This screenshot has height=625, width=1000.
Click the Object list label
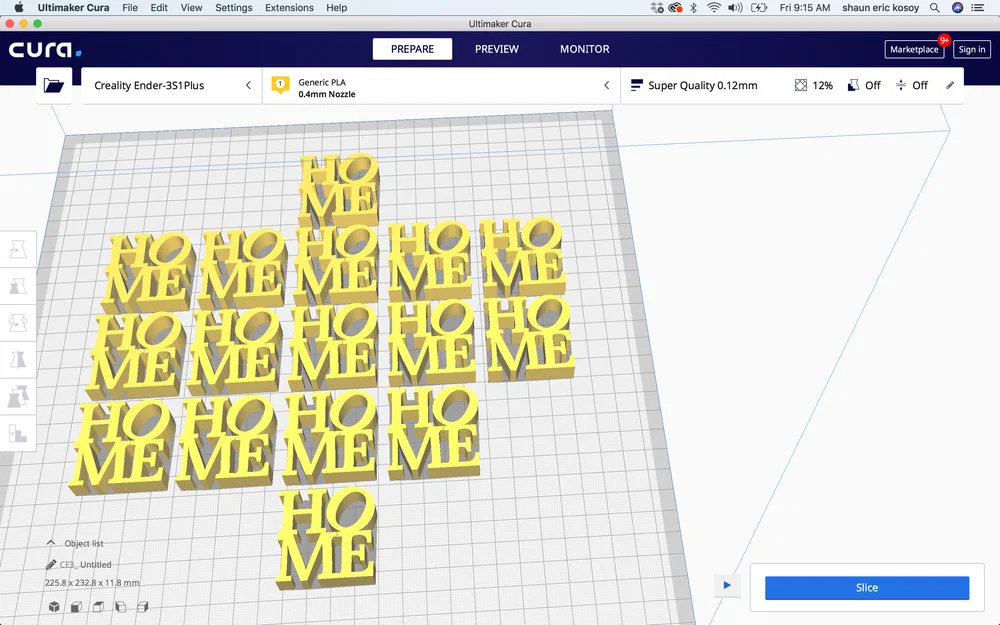84,543
